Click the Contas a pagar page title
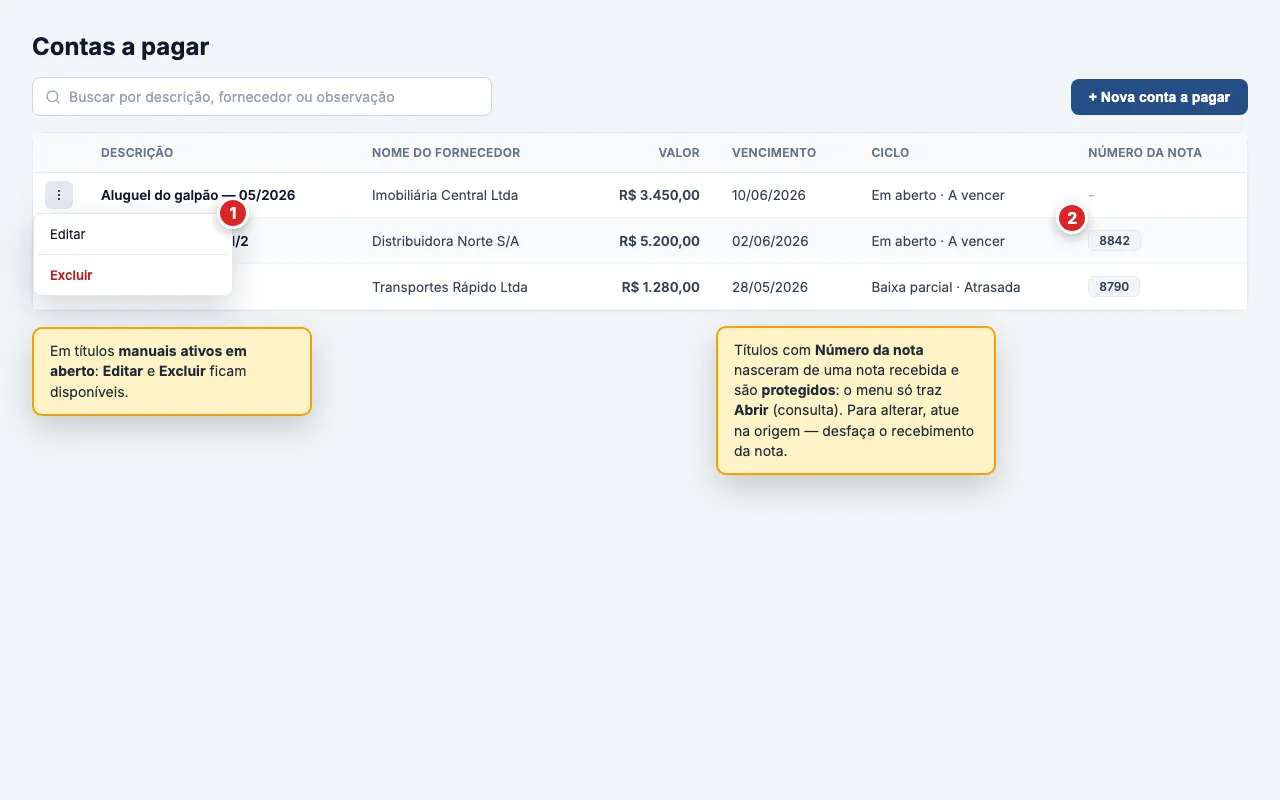 coord(121,46)
